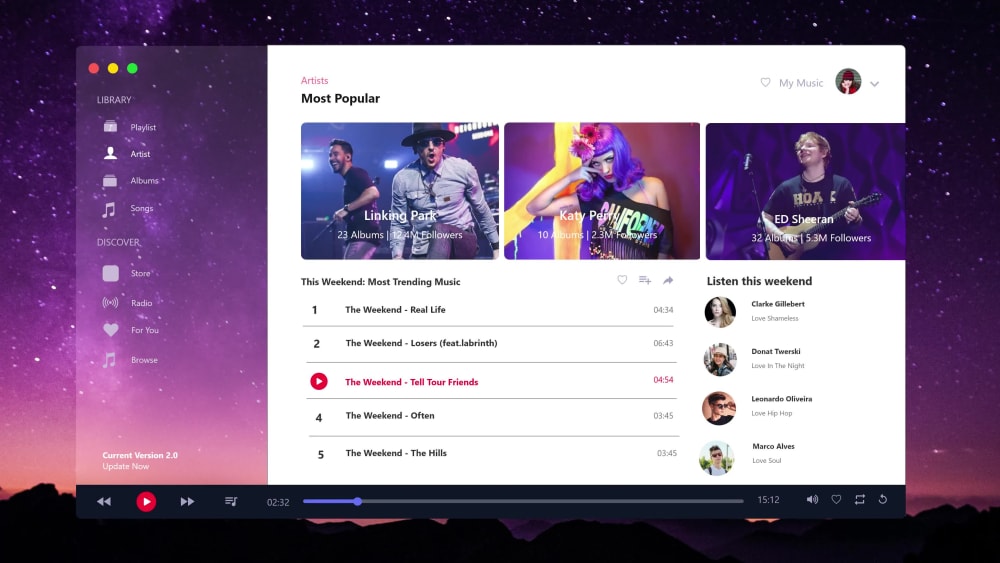
Task: Click the replay circular arrow icon
Action: pos(883,499)
